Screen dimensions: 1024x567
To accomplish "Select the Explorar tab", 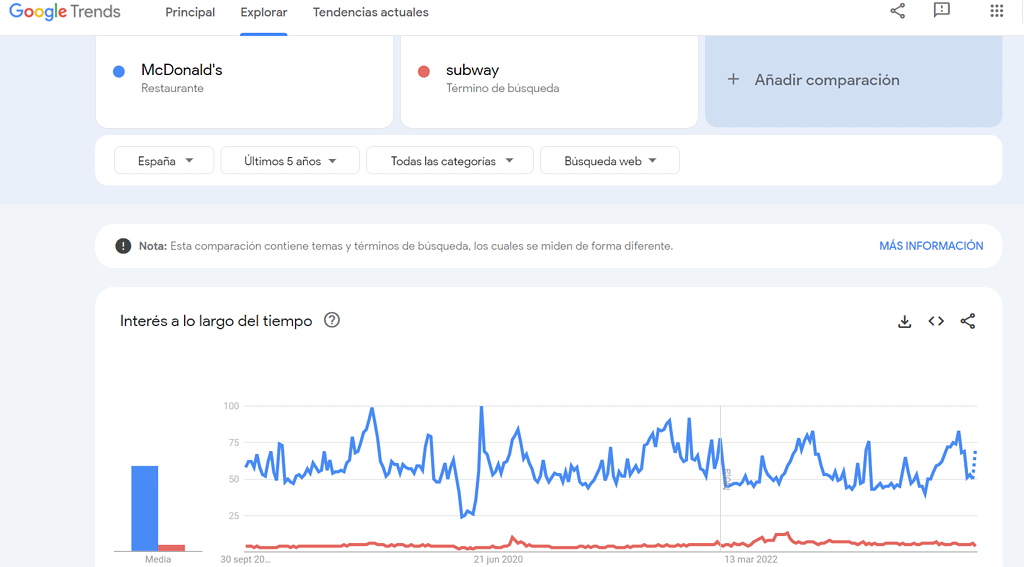I will pos(264,12).
